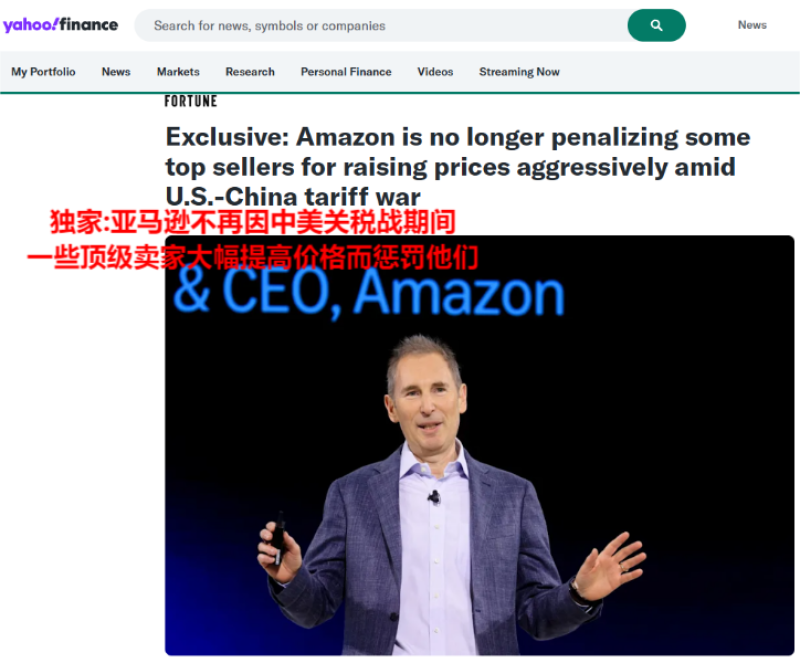Go to the News navigation tab
The width and height of the screenshot is (800, 663).
116,72
